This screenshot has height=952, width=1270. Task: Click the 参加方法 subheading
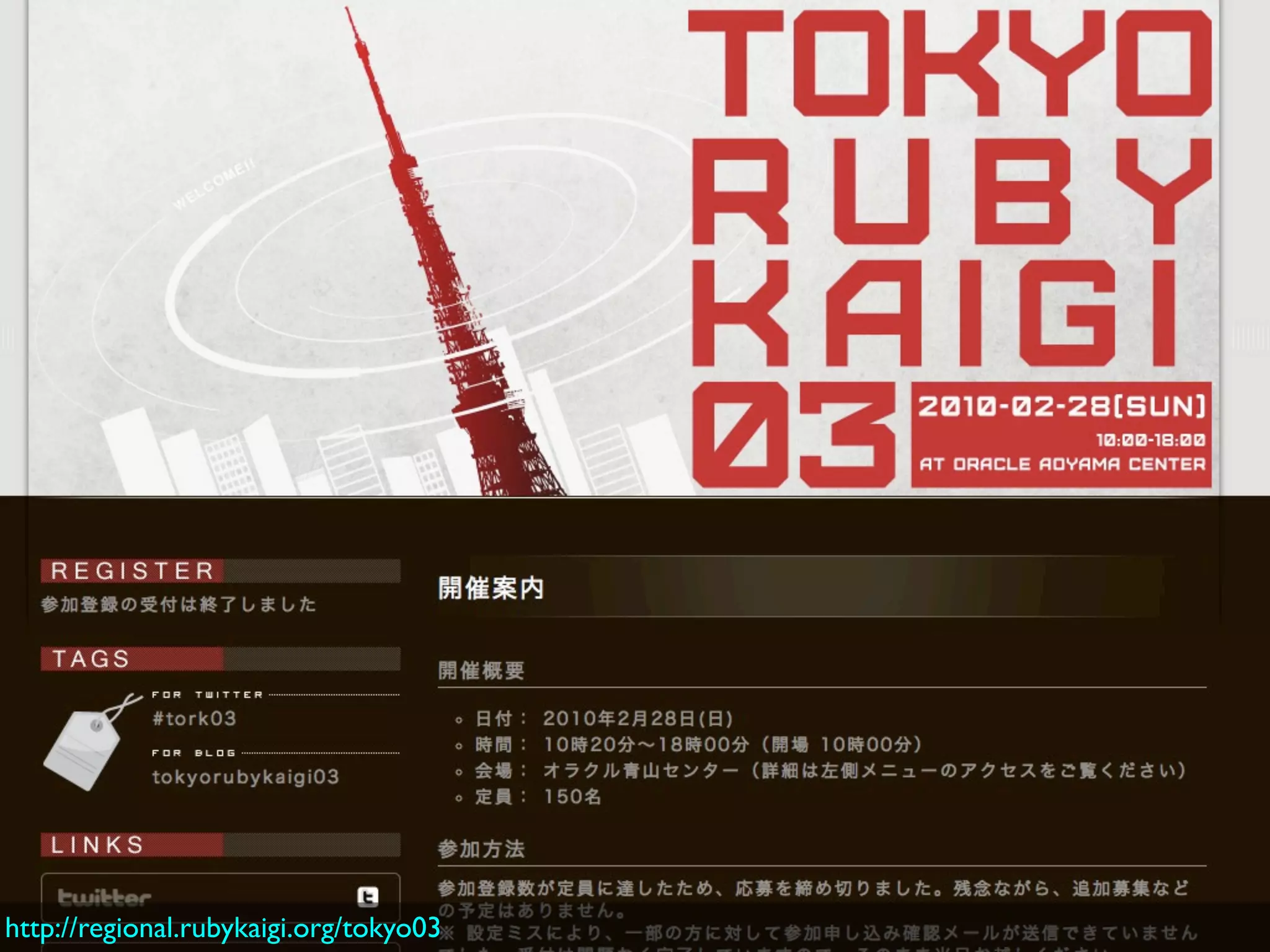pyautogui.click(x=481, y=848)
